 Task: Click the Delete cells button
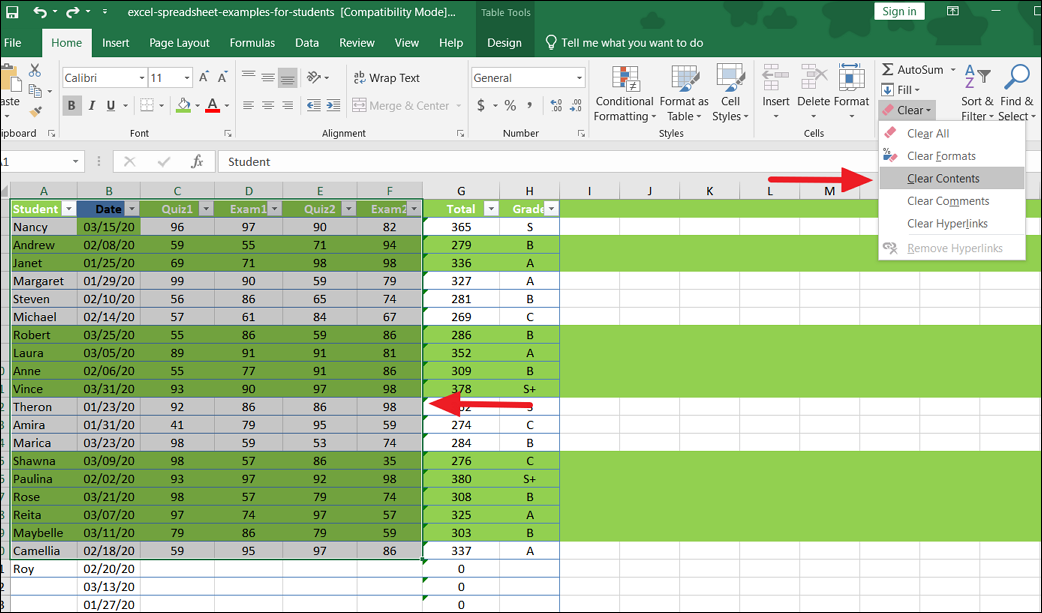[x=813, y=92]
